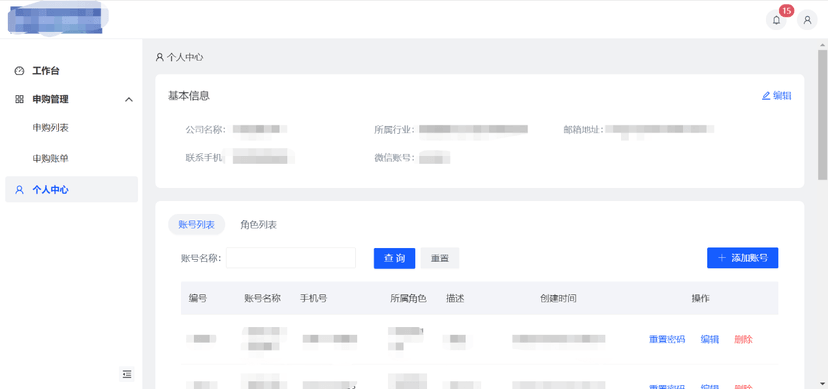Click 编辑 in the first account row
The height and width of the screenshot is (389, 828).
pyautogui.click(x=710, y=339)
